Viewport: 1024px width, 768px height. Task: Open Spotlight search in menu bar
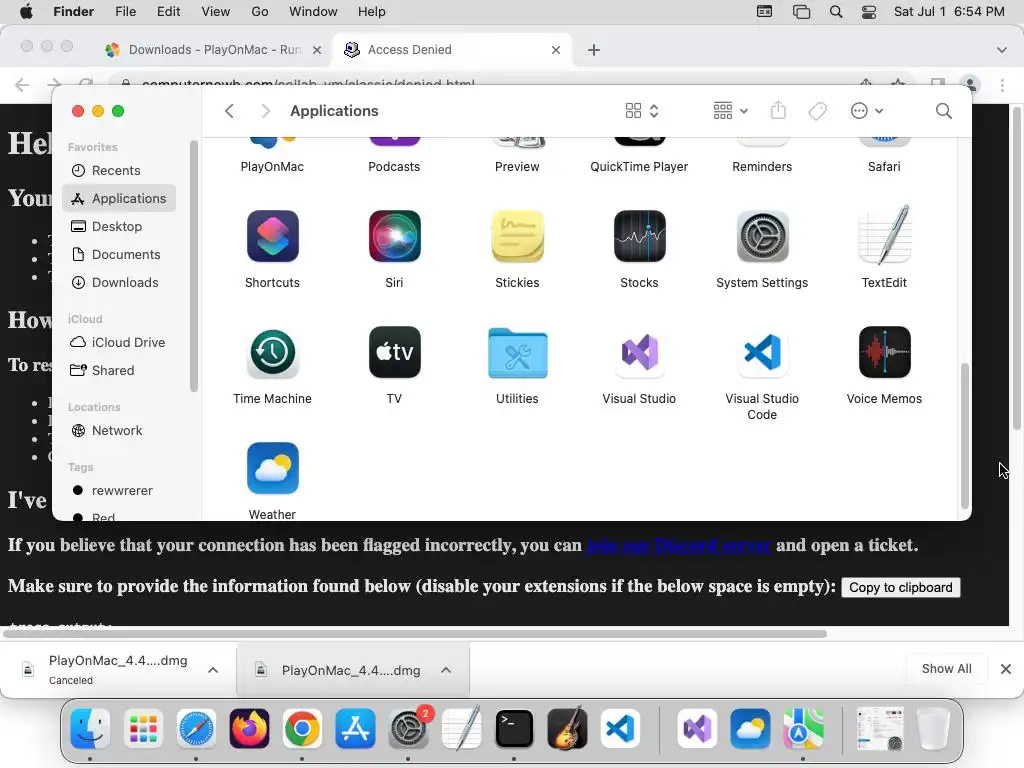tap(835, 12)
